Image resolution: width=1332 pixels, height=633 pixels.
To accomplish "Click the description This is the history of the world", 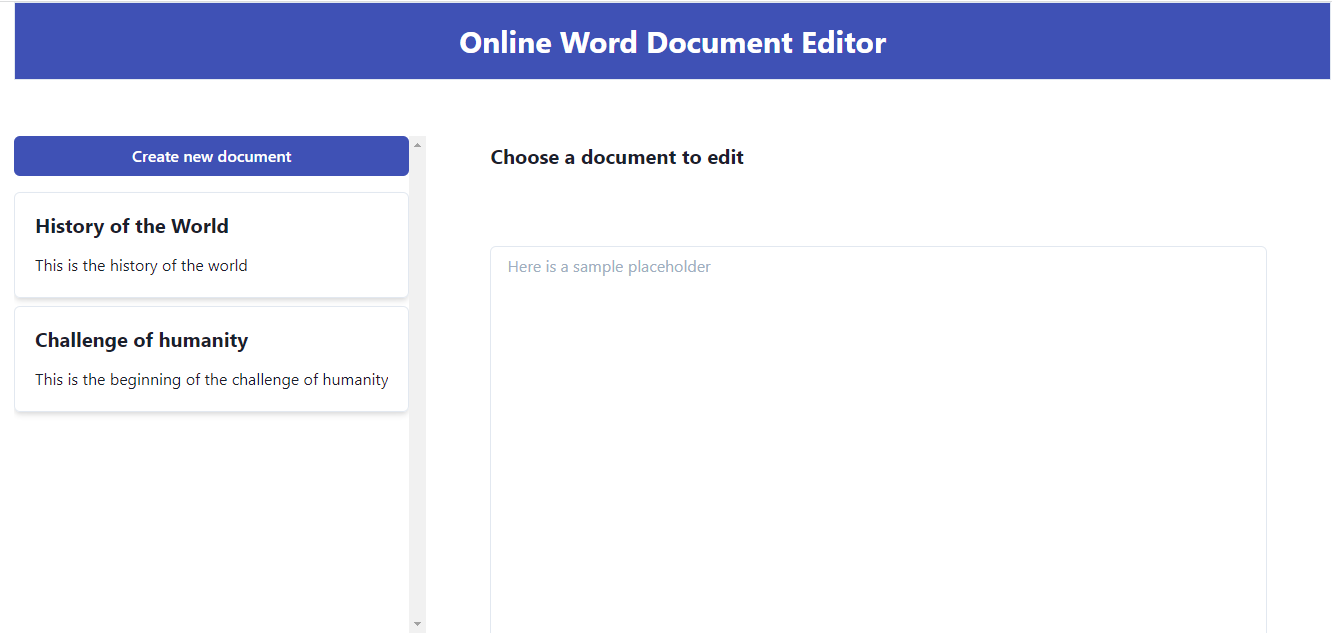I will pos(141,266).
